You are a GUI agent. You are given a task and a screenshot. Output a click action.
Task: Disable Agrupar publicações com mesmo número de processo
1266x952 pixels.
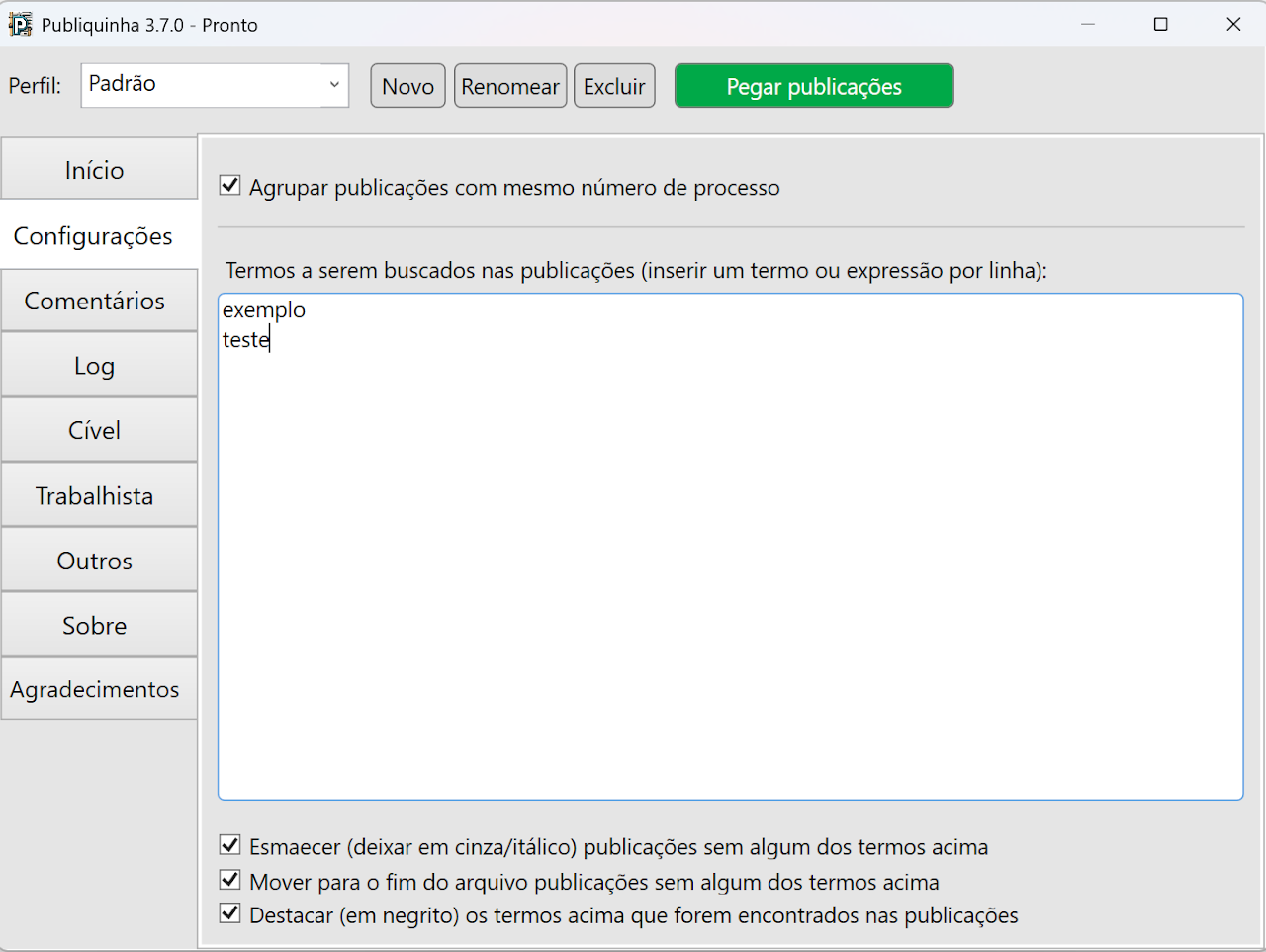pos(229,184)
